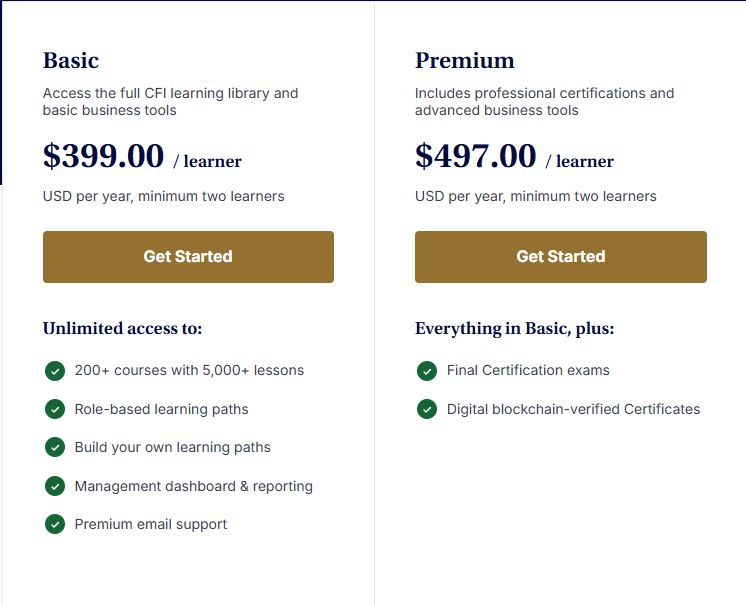Screen dimensions: 746x605
Task: Click checkmark beside Management dashboard & reporting
Action: pos(55,486)
